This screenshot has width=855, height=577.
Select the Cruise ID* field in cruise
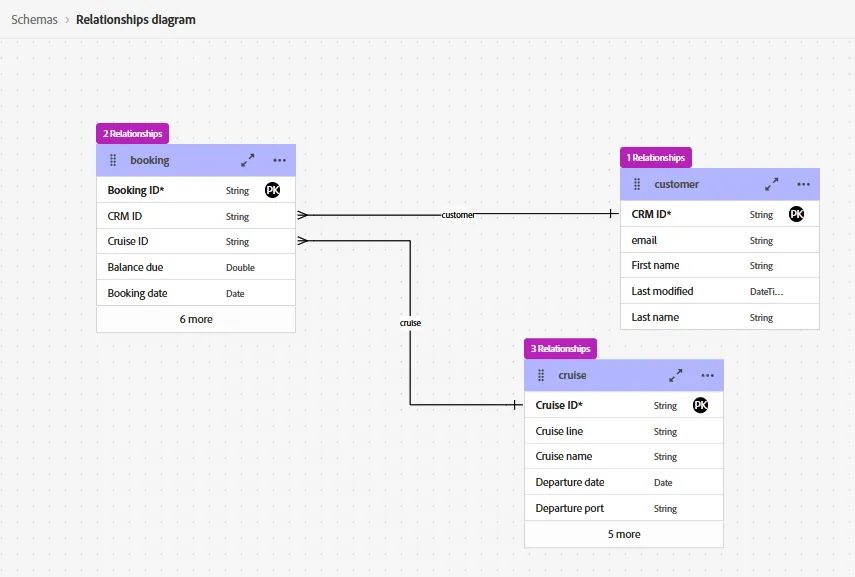(624, 405)
